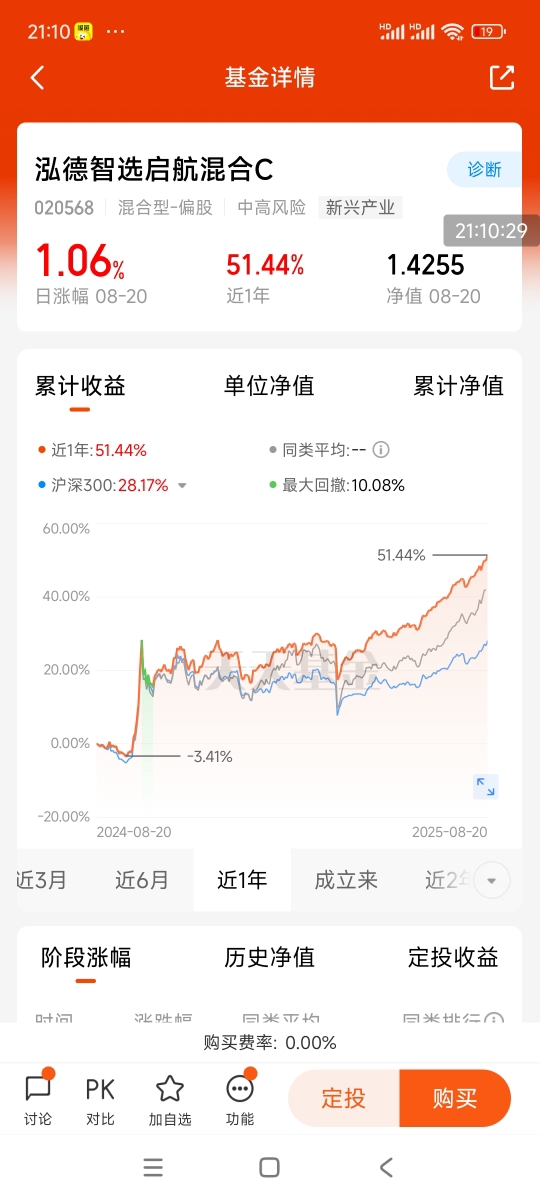
Task: Tap Android recent apps menu icon
Action: pos(153,1167)
